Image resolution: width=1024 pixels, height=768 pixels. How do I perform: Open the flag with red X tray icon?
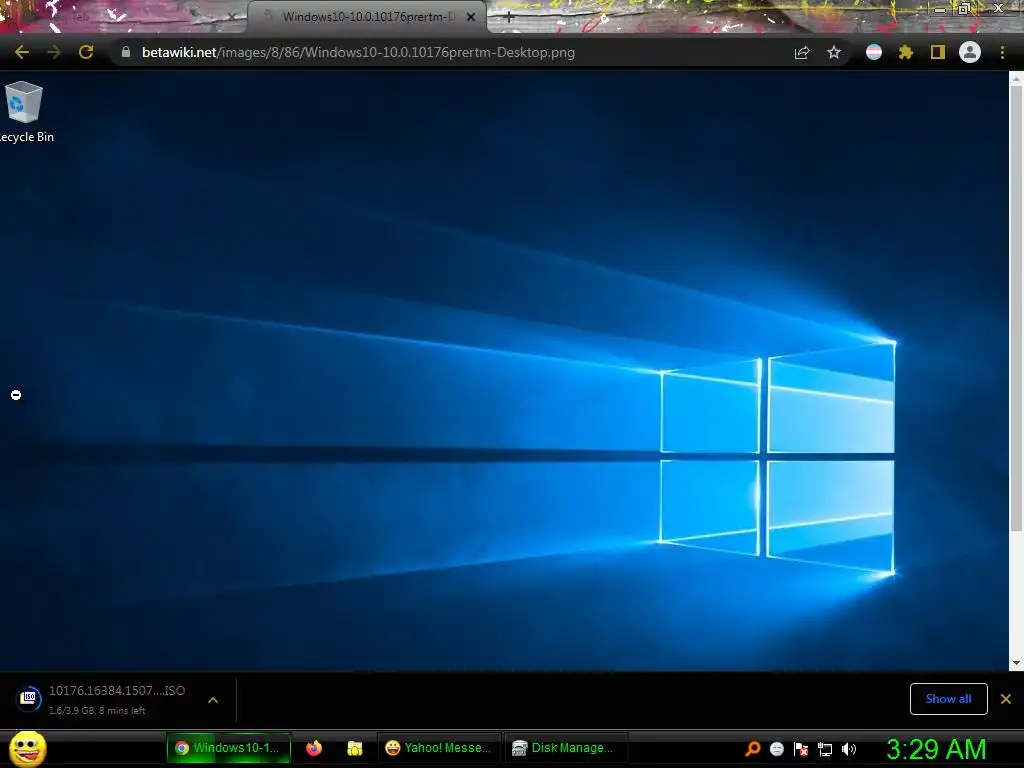[x=801, y=749]
